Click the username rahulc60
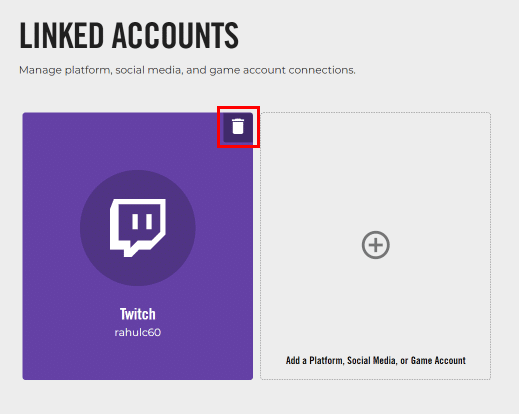The image size is (519, 414). [138, 332]
